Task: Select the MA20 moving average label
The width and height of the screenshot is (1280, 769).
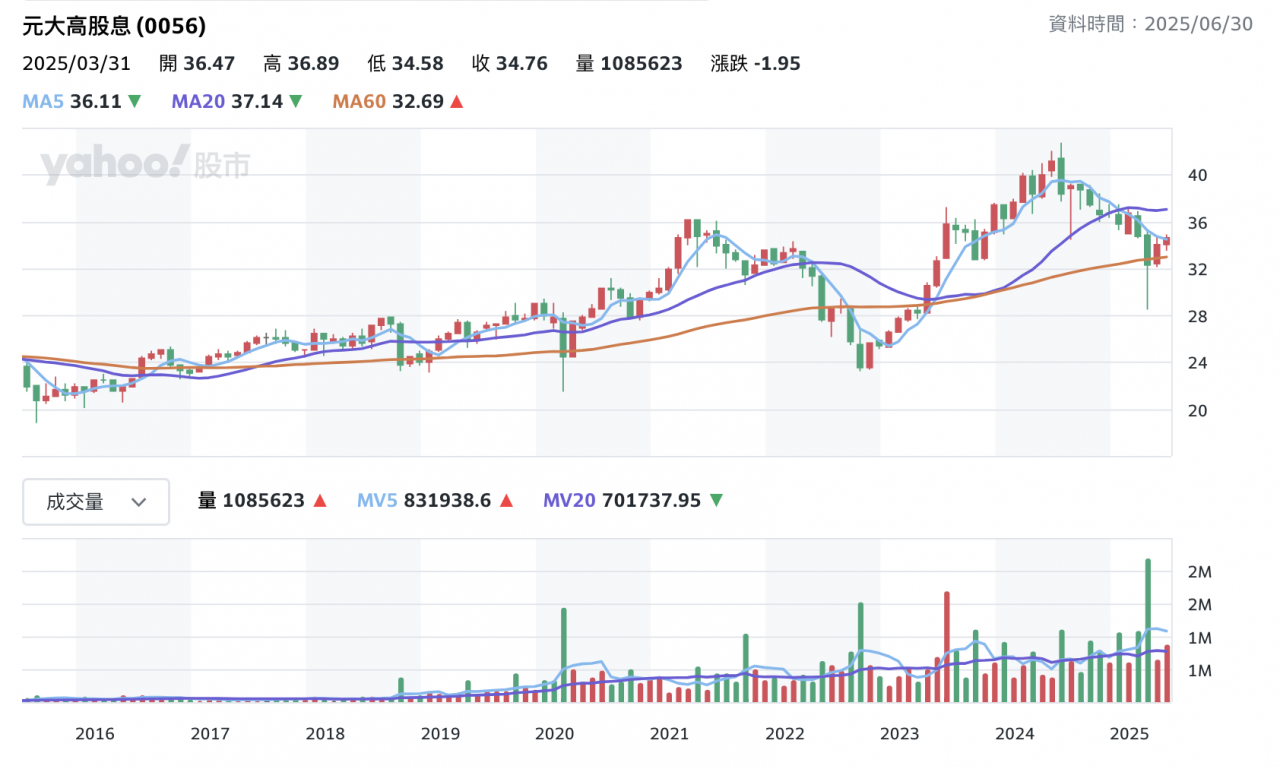Action: 198,101
